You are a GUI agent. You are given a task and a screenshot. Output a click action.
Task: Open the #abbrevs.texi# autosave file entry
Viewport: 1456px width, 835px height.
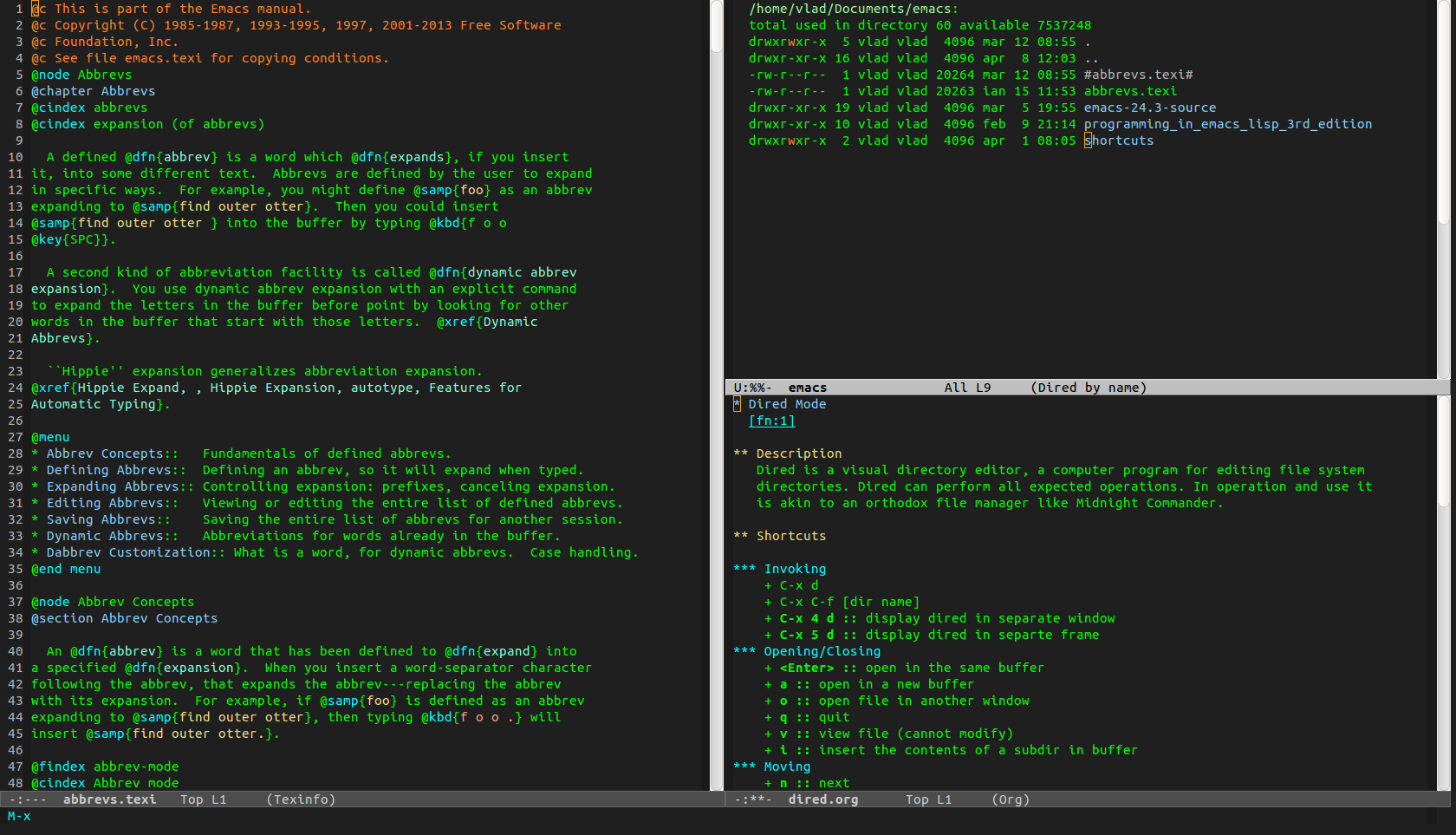pos(1138,75)
